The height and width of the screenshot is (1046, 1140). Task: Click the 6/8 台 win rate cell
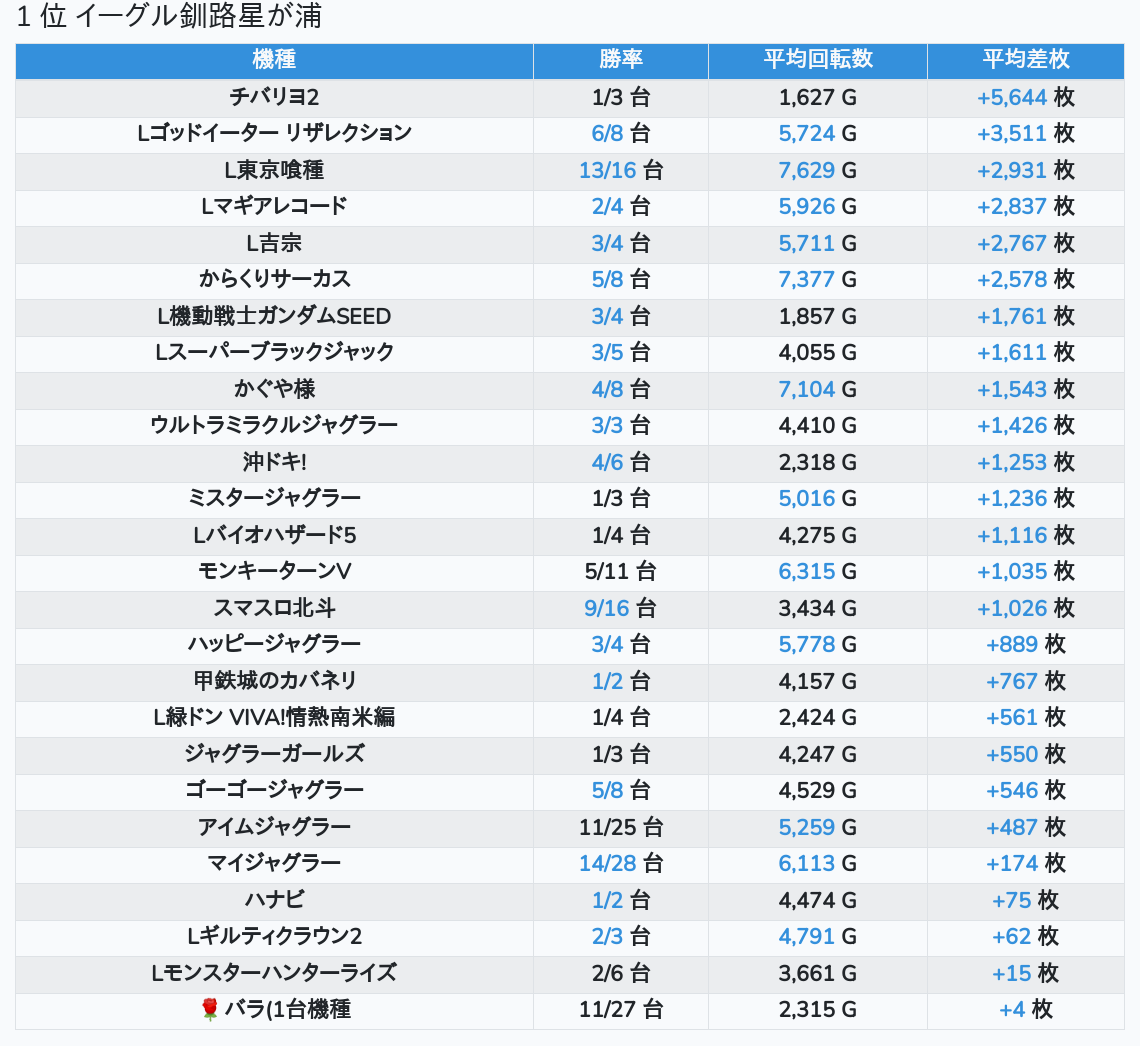coord(621,133)
